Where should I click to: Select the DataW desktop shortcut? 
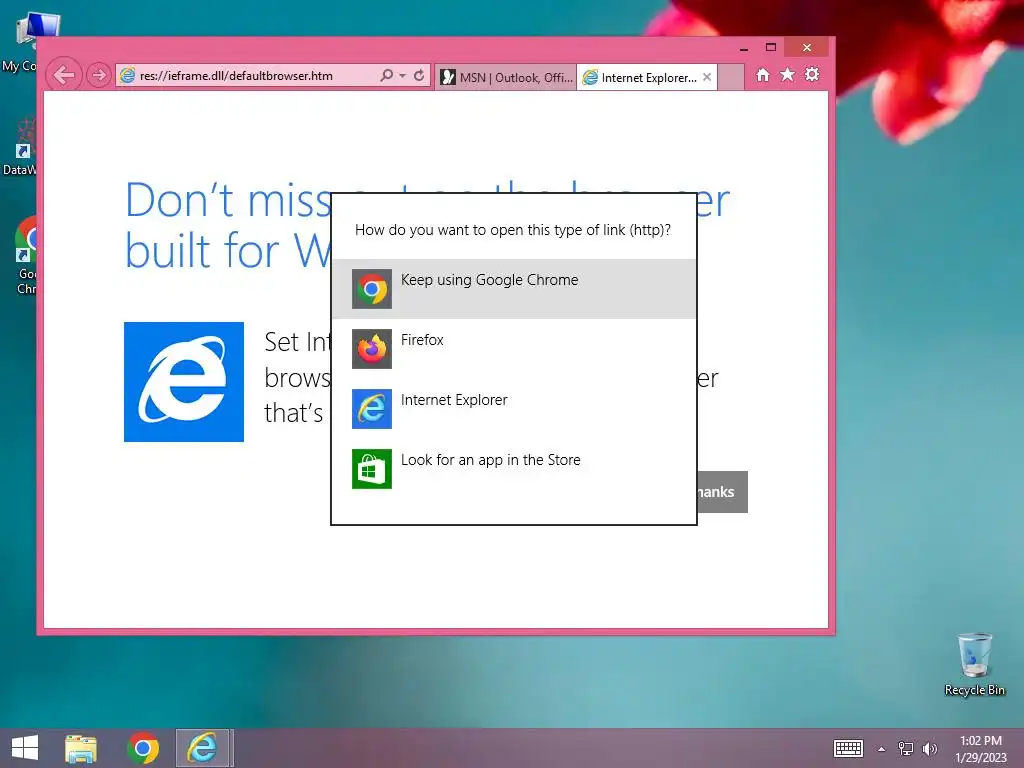point(19,148)
